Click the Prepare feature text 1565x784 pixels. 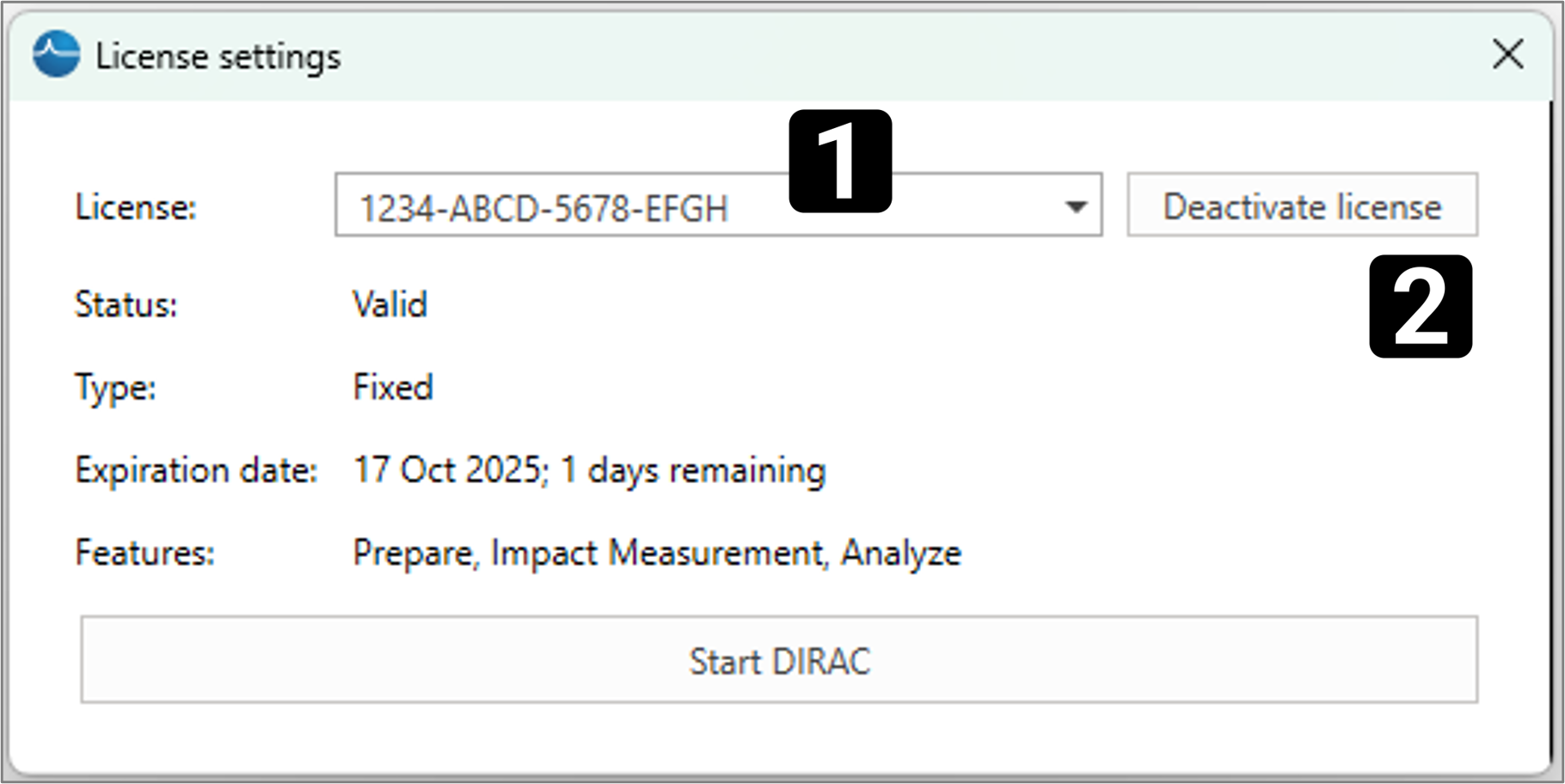tap(413, 553)
